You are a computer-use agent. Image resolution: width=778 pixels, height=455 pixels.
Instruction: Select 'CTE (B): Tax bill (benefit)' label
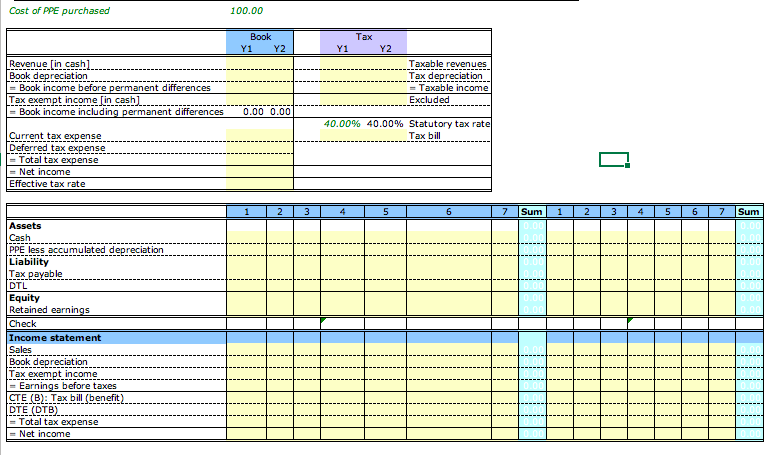coord(66,397)
